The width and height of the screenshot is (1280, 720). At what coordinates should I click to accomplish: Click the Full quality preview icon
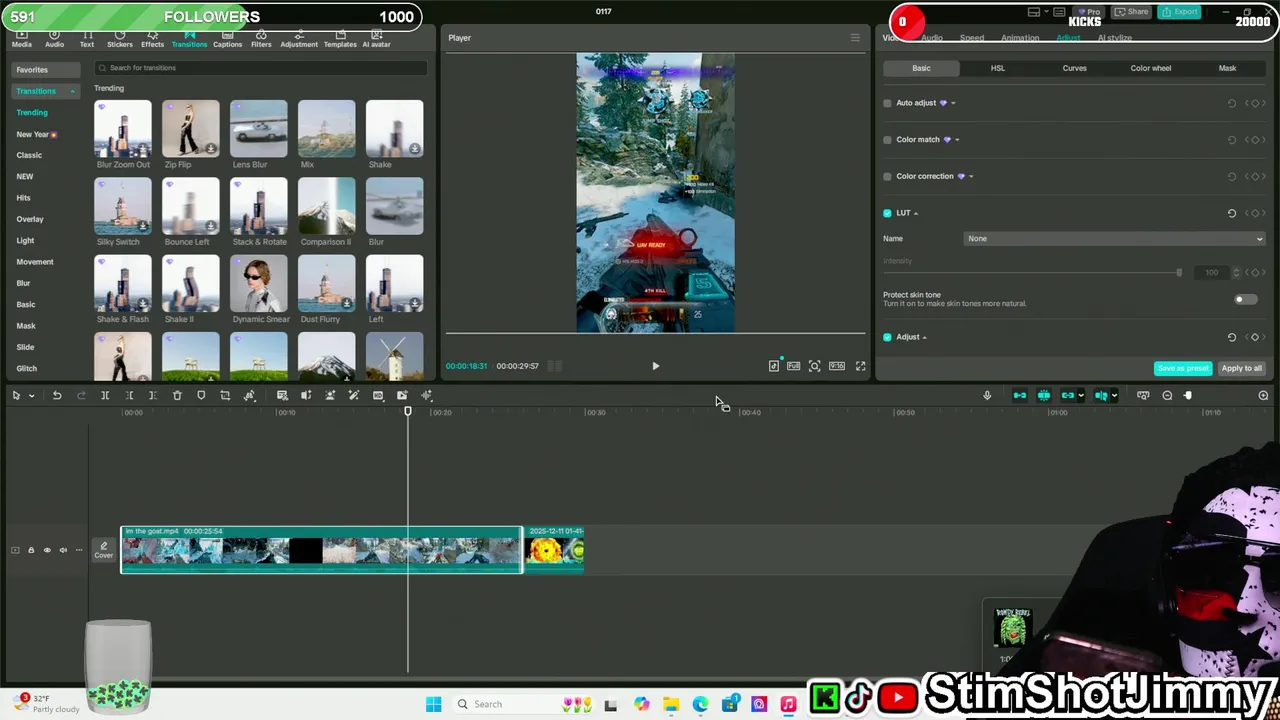(794, 366)
